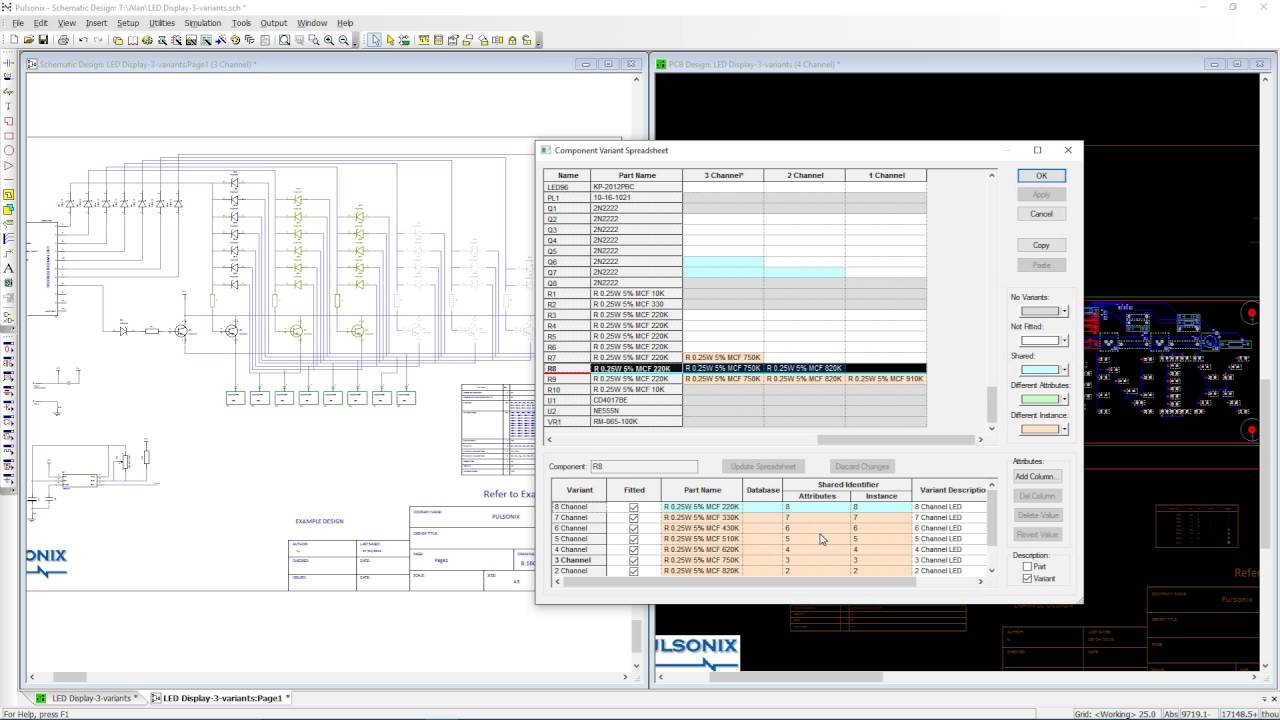
Task: Click the Undo arrow in the toolbar
Action: tap(82, 40)
